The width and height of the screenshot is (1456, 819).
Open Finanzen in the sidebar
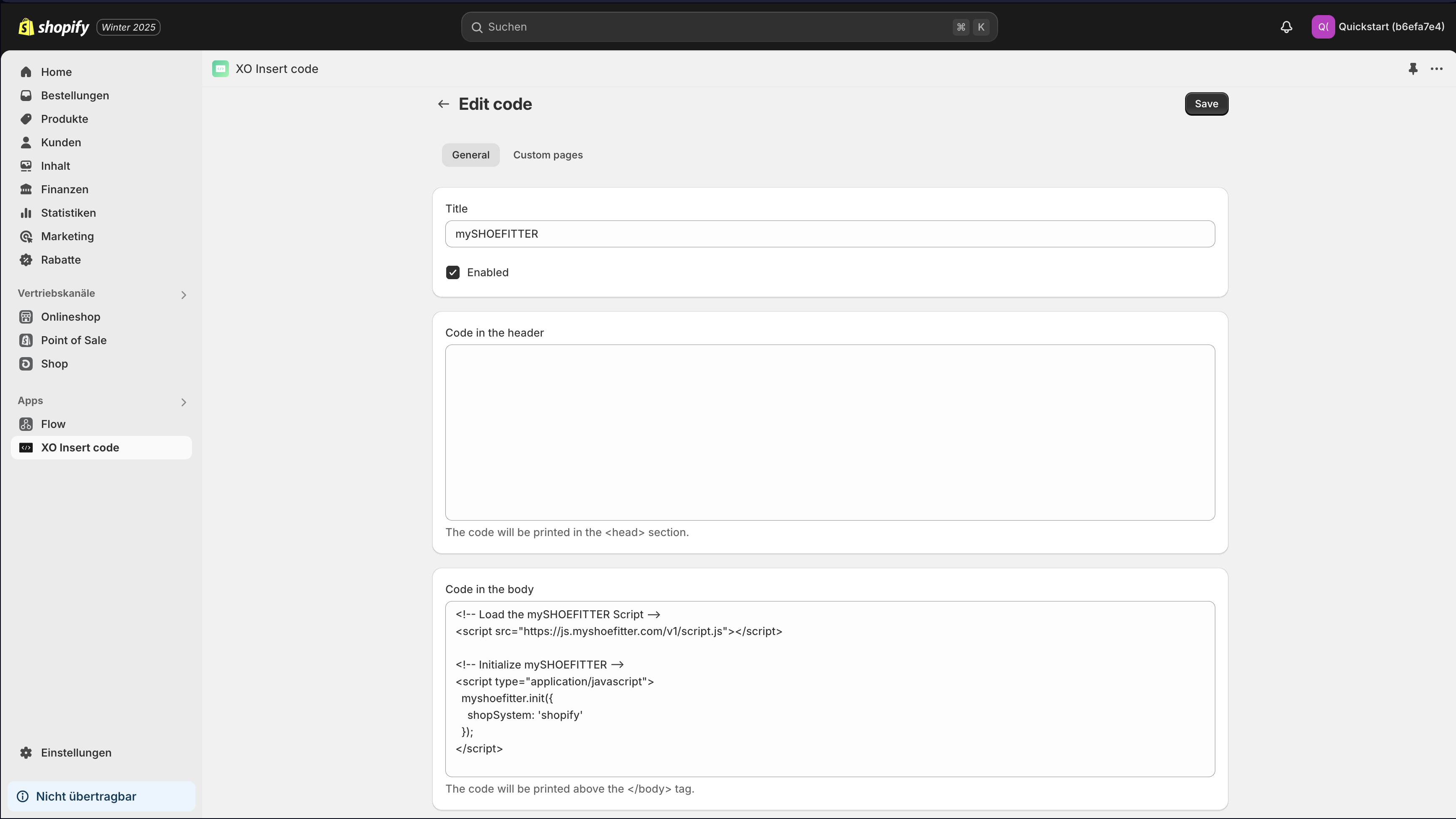point(101,189)
